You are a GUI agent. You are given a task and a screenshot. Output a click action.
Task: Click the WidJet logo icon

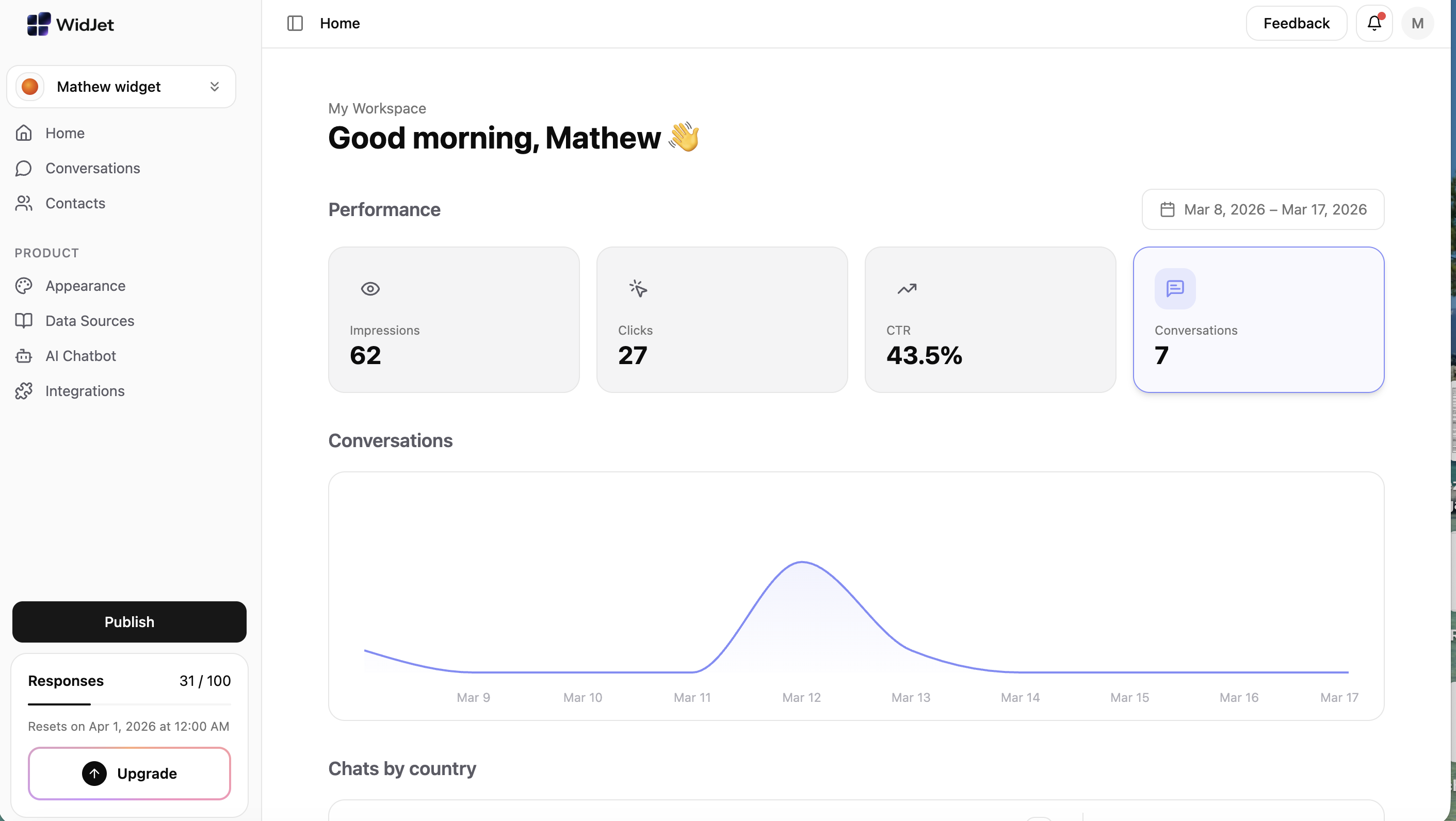tap(38, 24)
